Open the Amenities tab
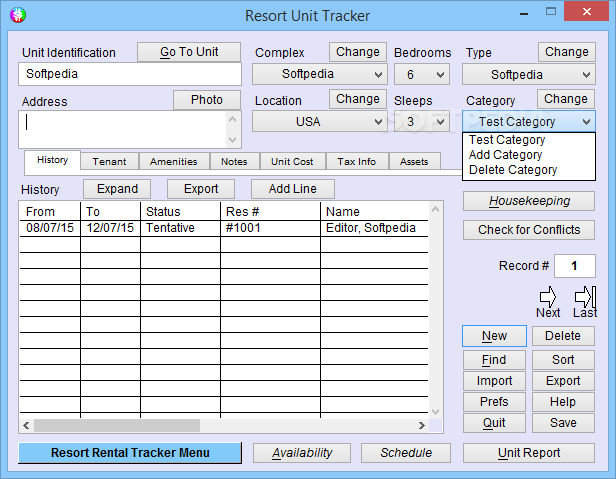This screenshot has width=616, height=479. [x=174, y=162]
